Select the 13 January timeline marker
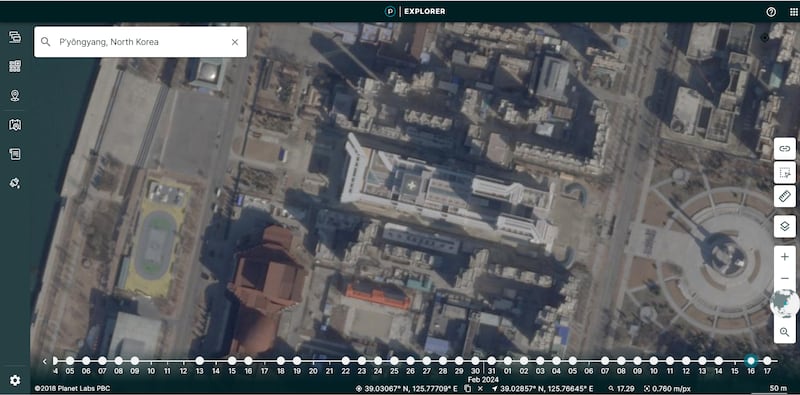This screenshot has width=800, height=395. 199,361
